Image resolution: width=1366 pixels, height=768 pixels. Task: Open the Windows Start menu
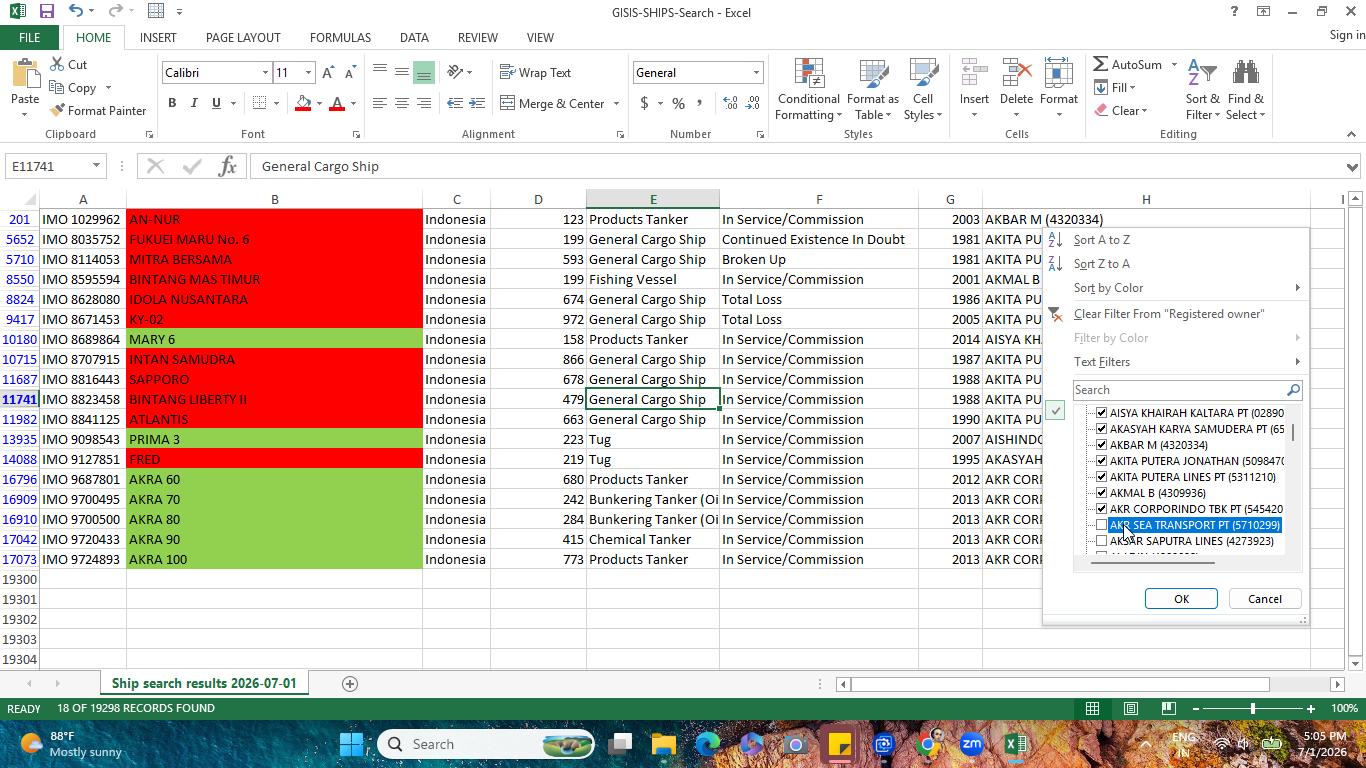tap(352, 744)
